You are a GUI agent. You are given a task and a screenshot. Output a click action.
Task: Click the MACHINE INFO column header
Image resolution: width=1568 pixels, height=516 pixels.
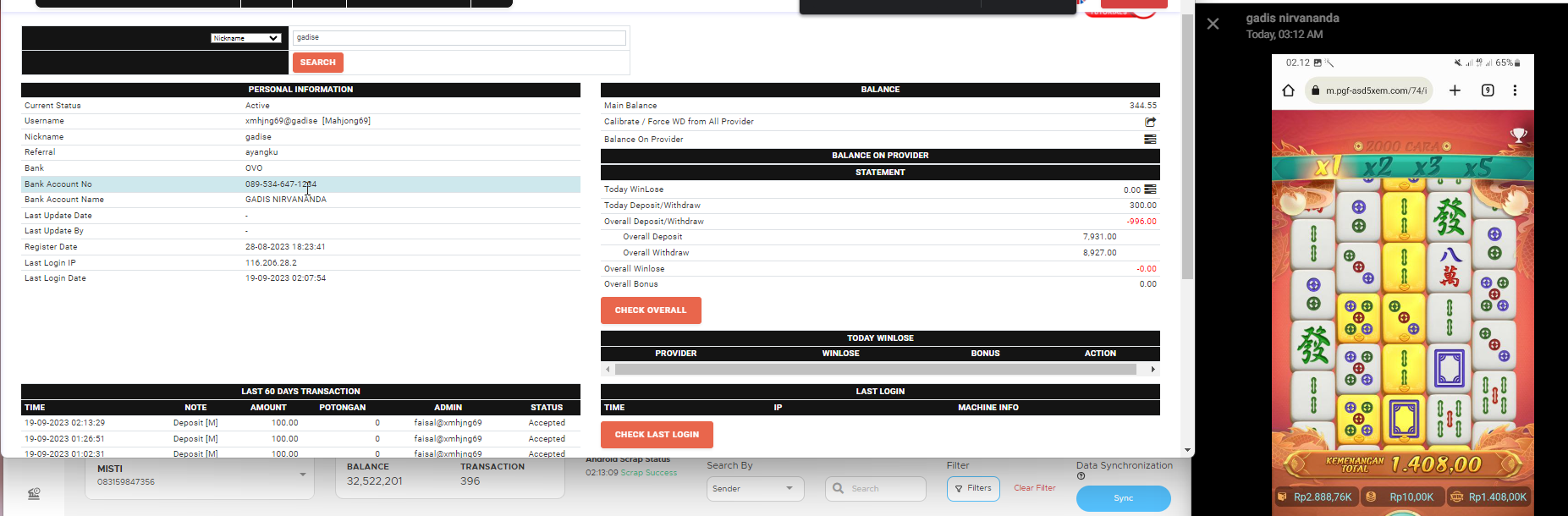point(988,408)
